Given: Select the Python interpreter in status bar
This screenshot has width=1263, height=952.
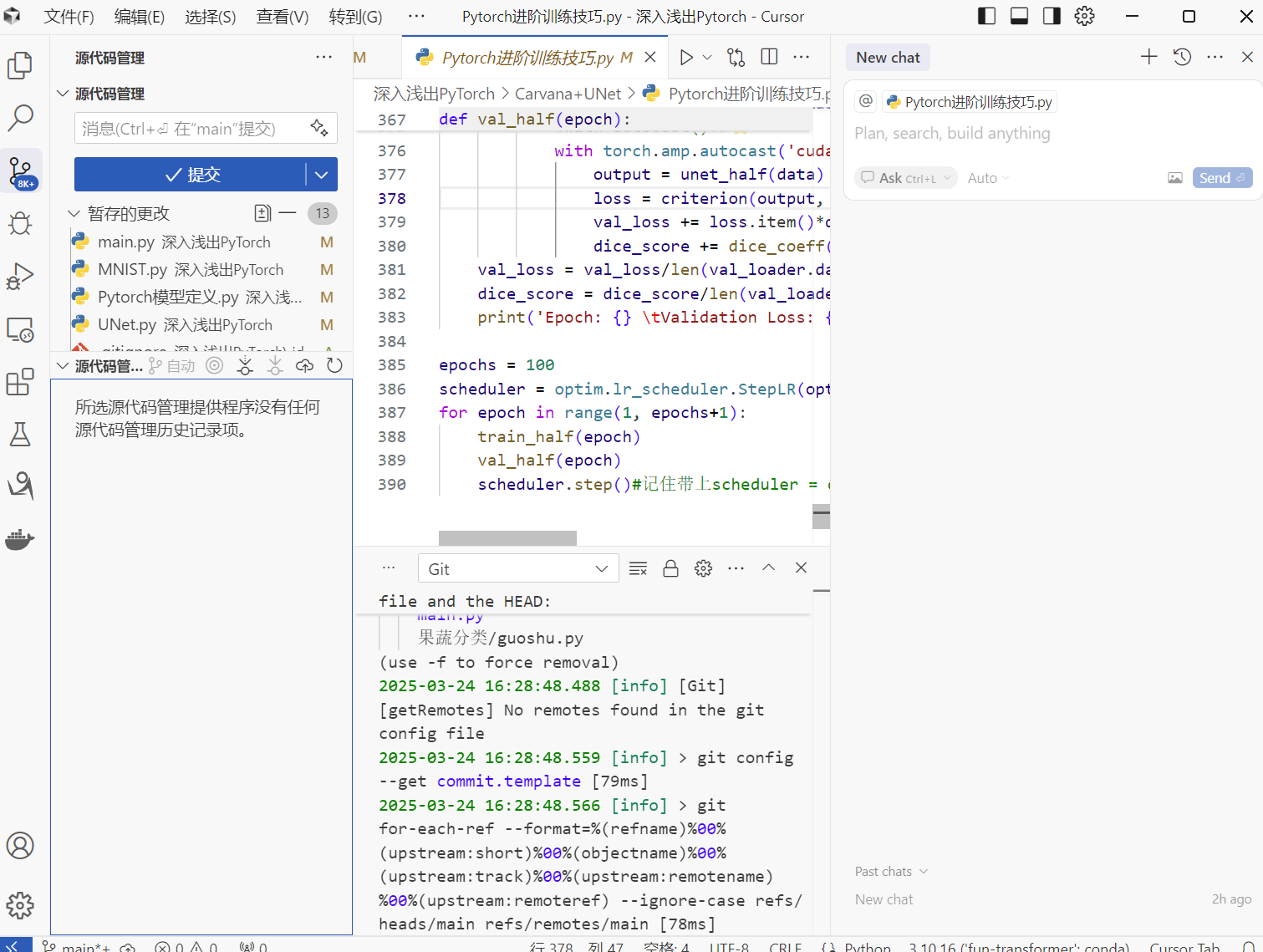Looking at the screenshot, I should click(x=1019, y=946).
